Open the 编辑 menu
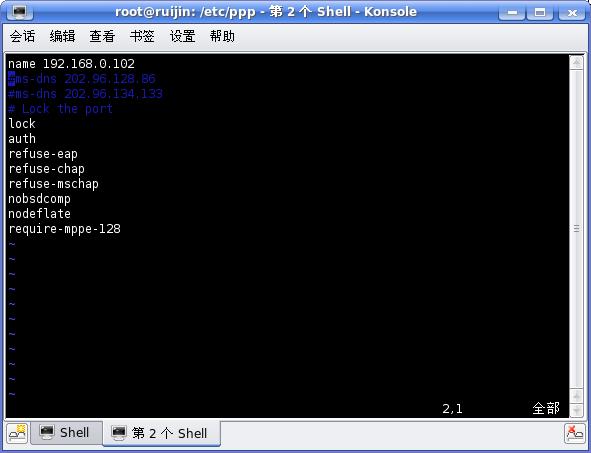591x453 pixels. tap(63, 37)
